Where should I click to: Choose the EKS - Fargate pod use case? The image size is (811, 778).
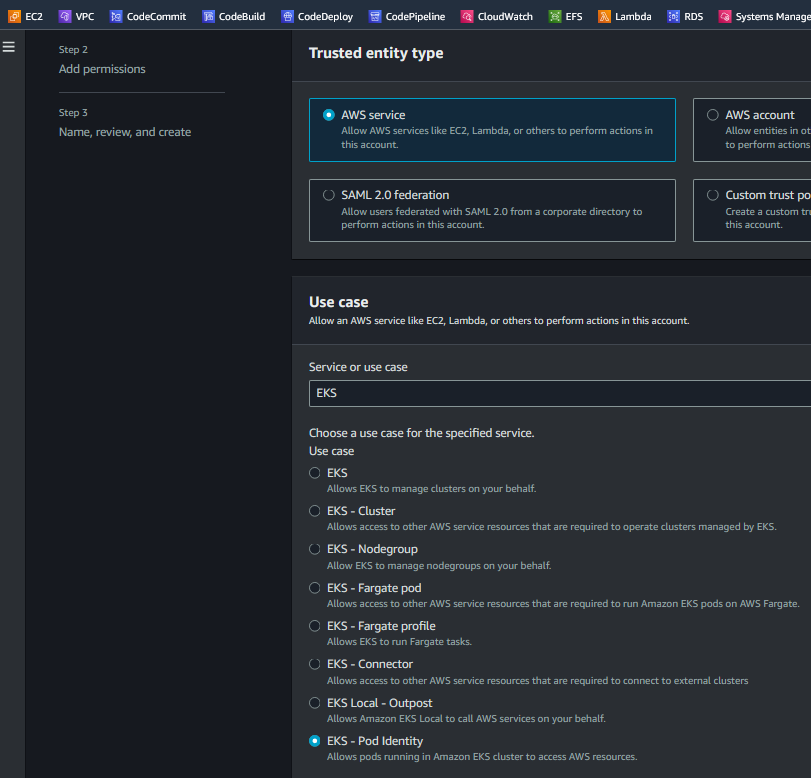pyautogui.click(x=314, y=588)
